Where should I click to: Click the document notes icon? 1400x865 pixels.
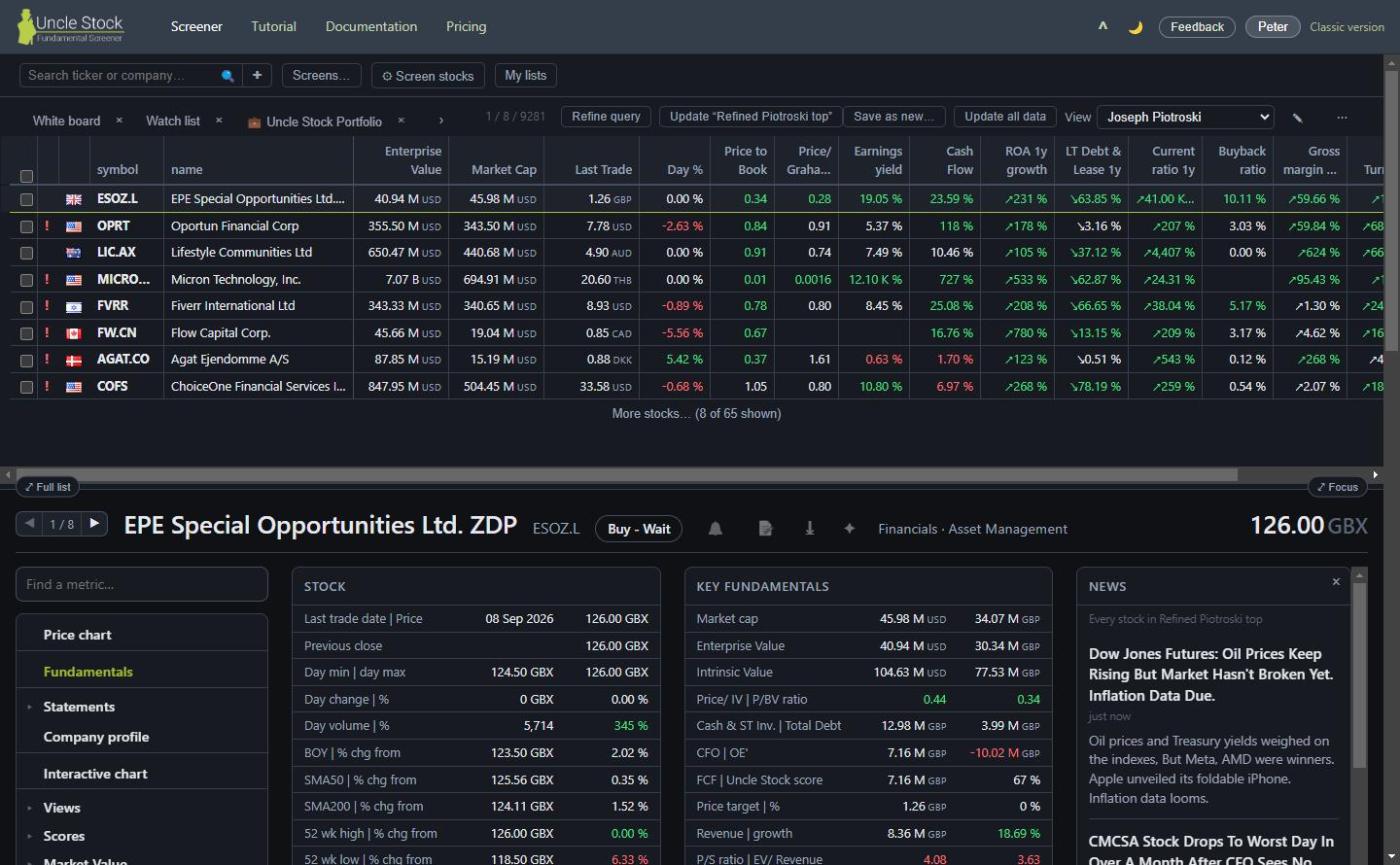tap(765, 529)
